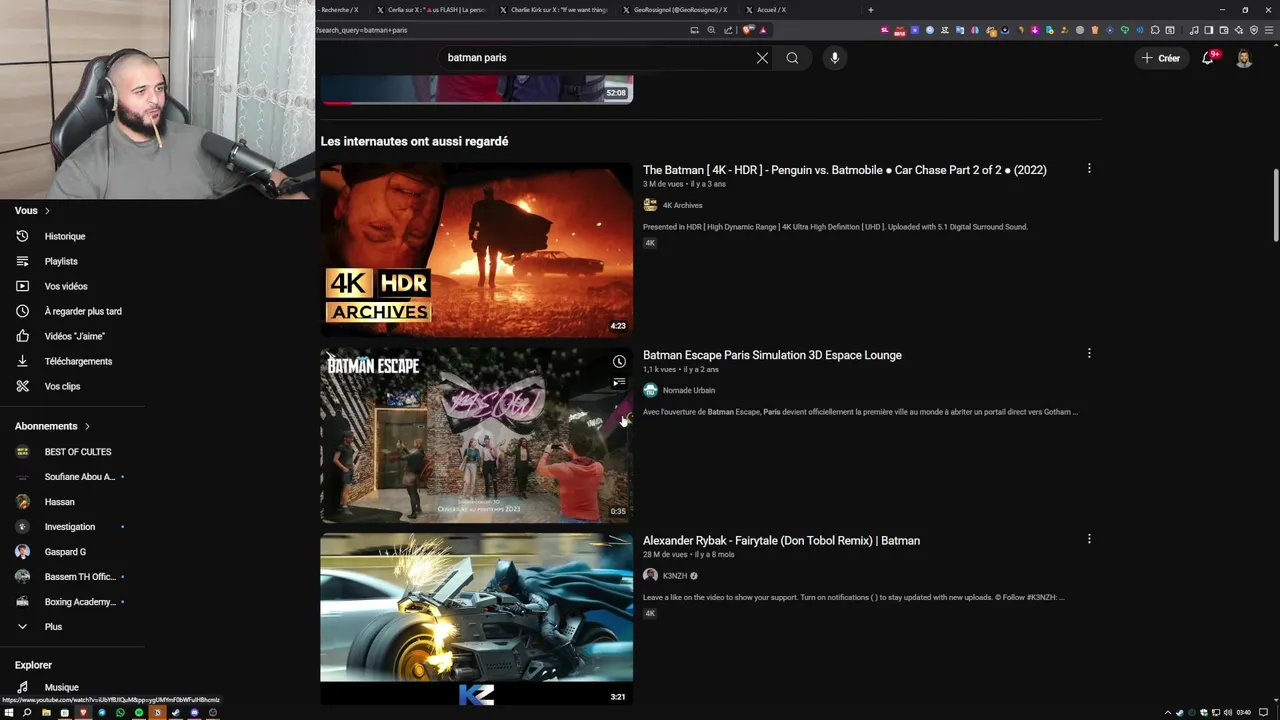Open The Batman Penguin vs. Batmobile title
The width and height of the screenshot is (1280, 720).
[845, 170]
